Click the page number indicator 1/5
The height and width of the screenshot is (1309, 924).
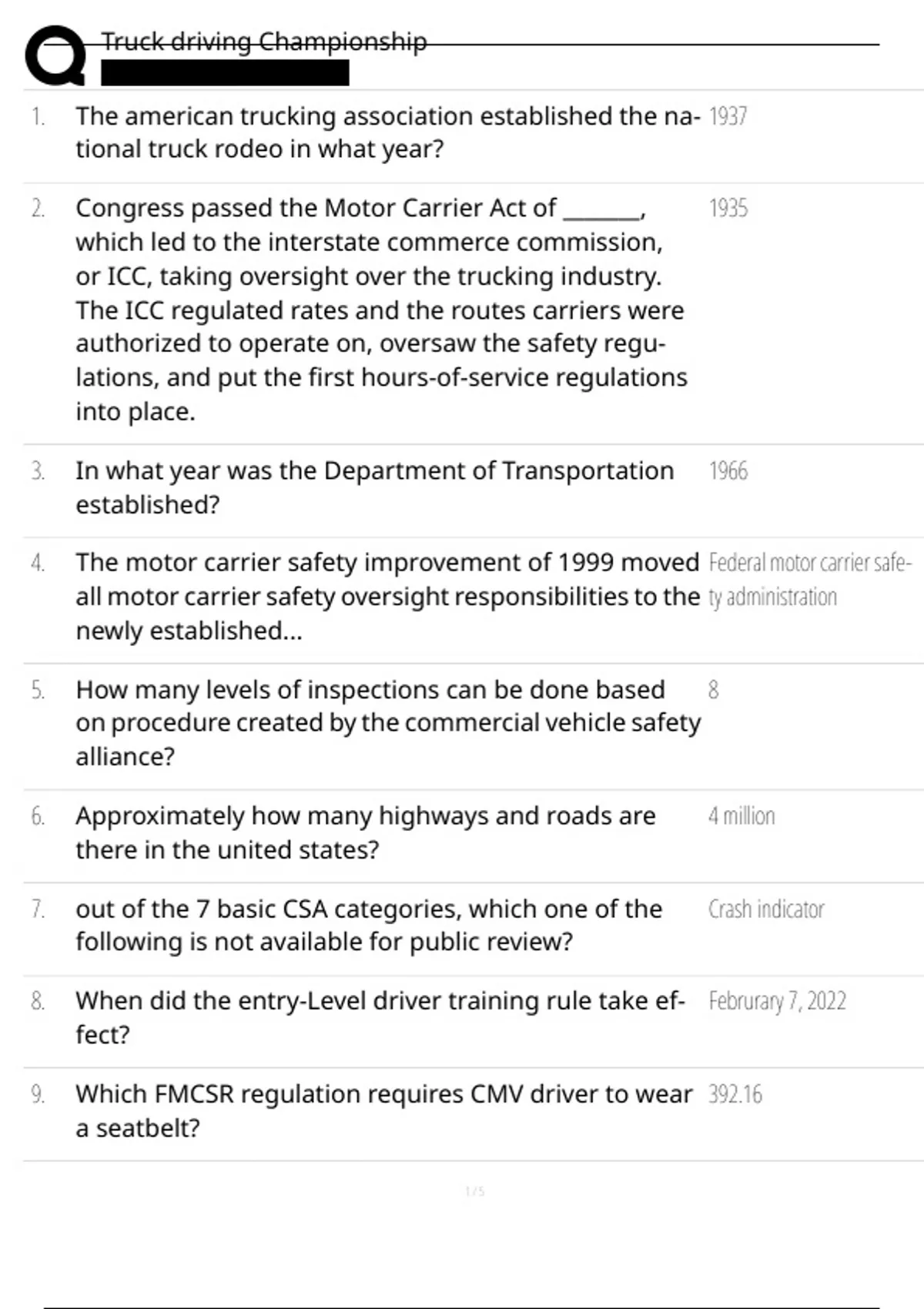[475, 1192]
